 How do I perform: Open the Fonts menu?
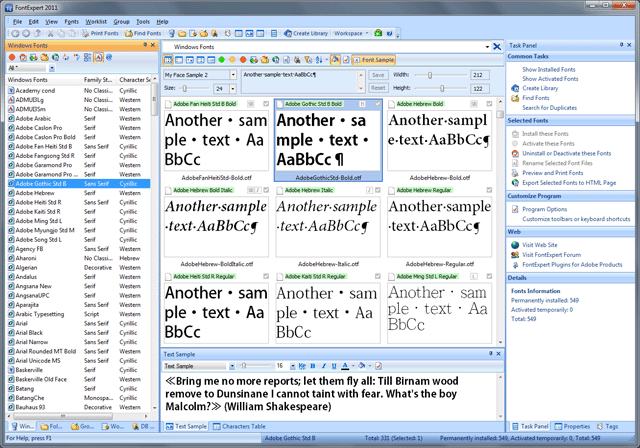pyautogui.click(x=71, y=22)
